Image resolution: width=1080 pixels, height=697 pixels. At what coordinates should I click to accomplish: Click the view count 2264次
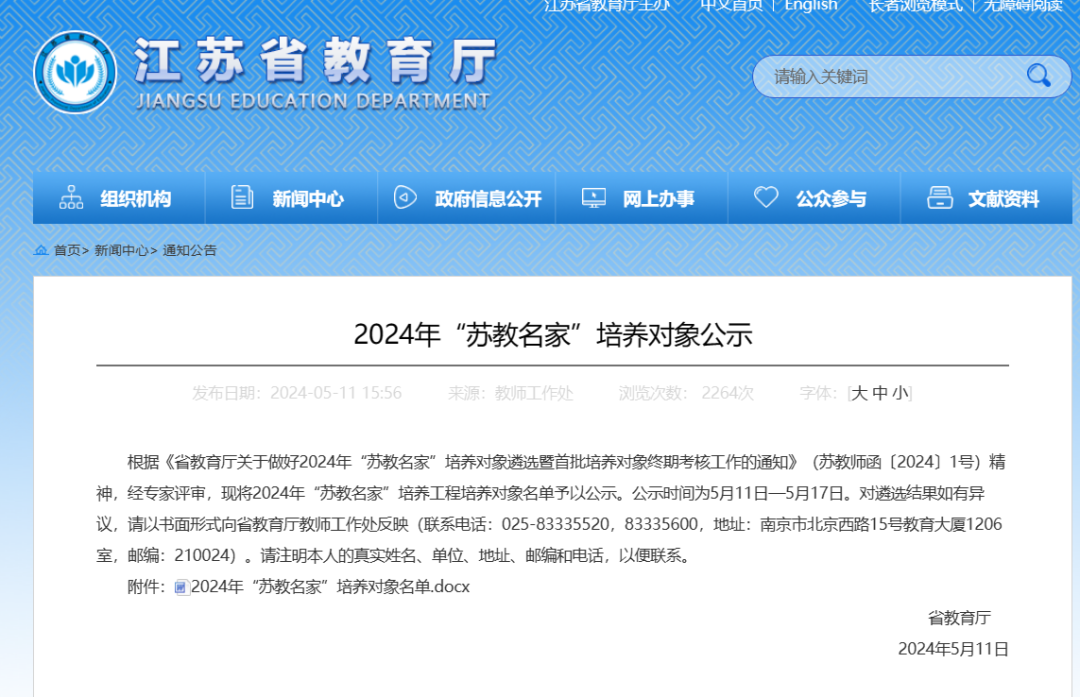pos(727,393)
